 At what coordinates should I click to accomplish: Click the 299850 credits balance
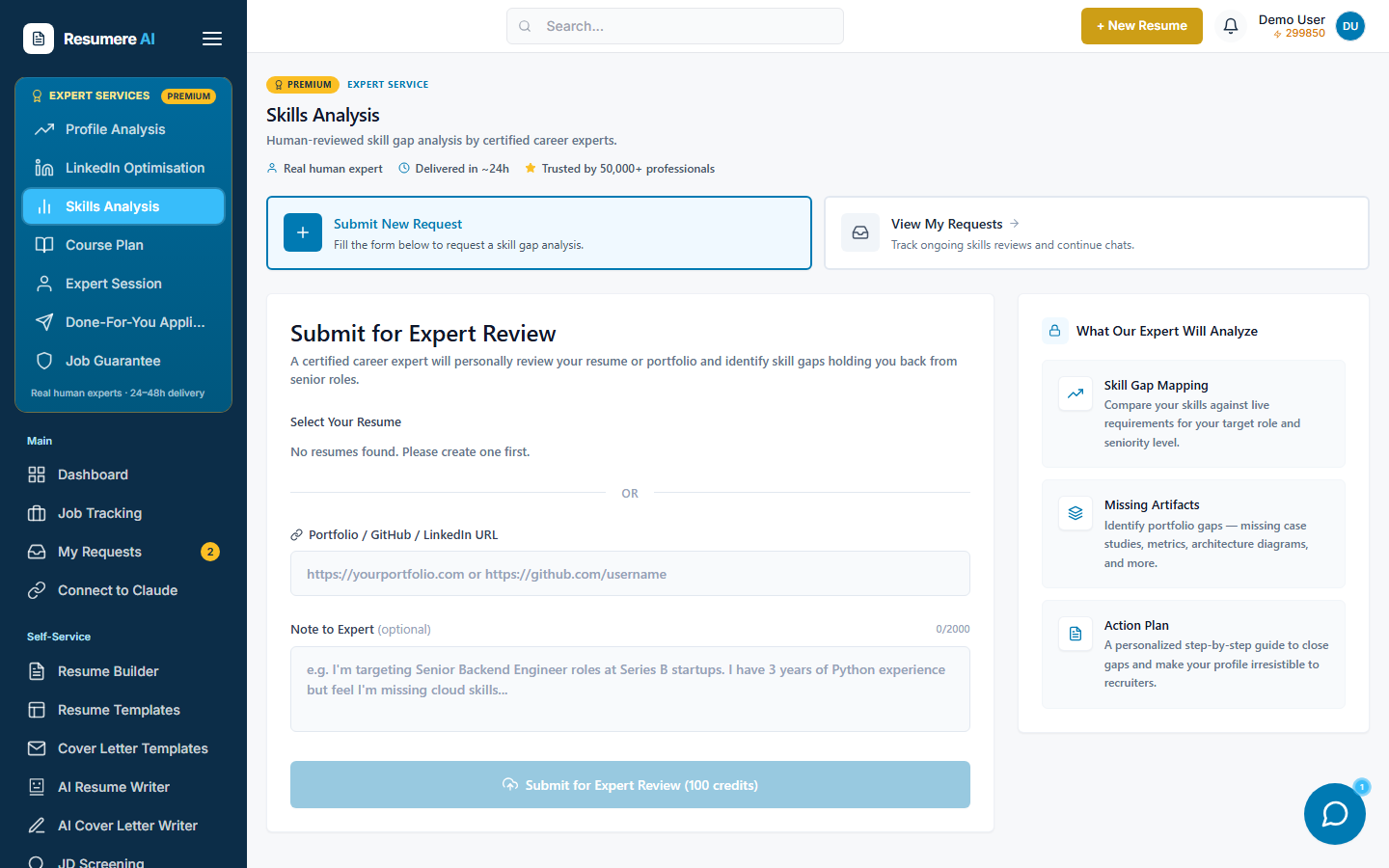[x=1299, y=33]
